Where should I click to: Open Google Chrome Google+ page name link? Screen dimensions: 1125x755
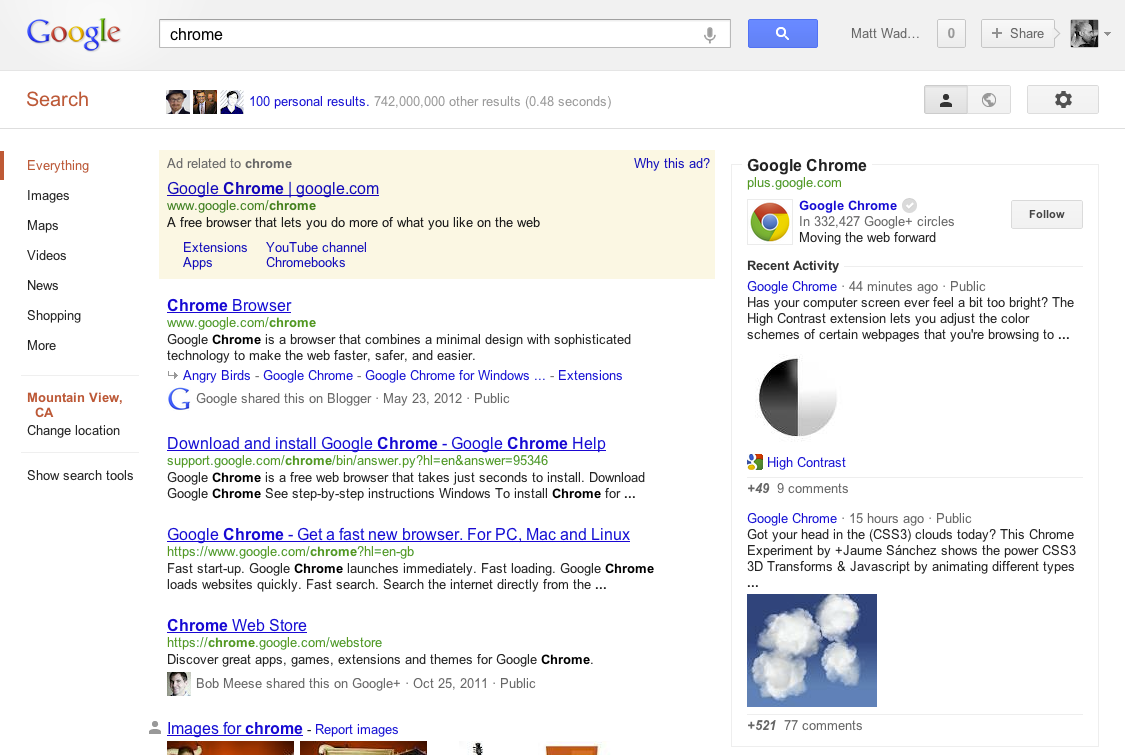pyautogui.click(x=847, y=206)
